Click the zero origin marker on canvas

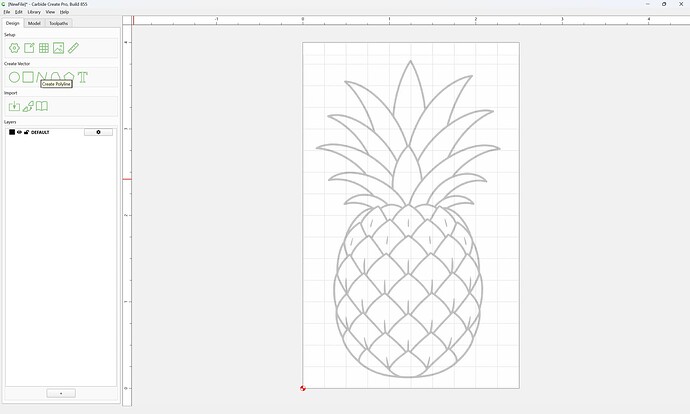coord(303,388)
